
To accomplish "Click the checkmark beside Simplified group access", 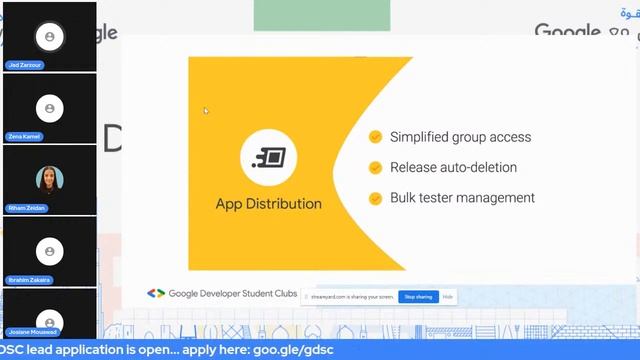I will click(375, 137).
